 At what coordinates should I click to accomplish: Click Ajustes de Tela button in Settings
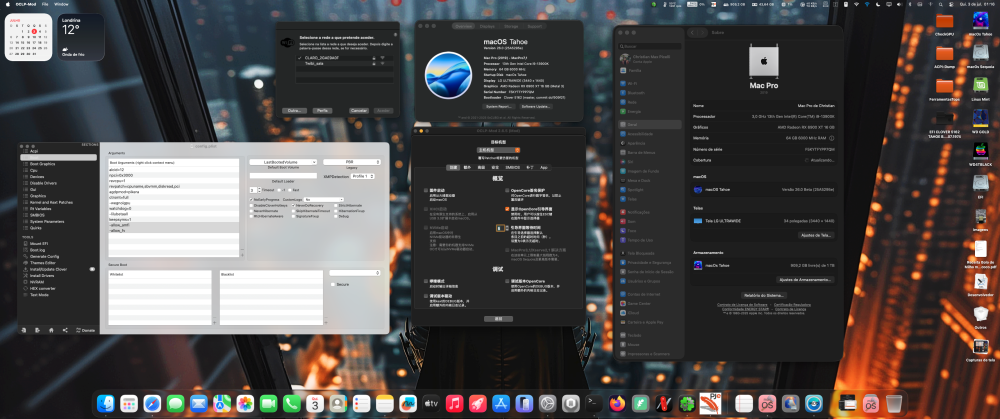click(816, 235)
